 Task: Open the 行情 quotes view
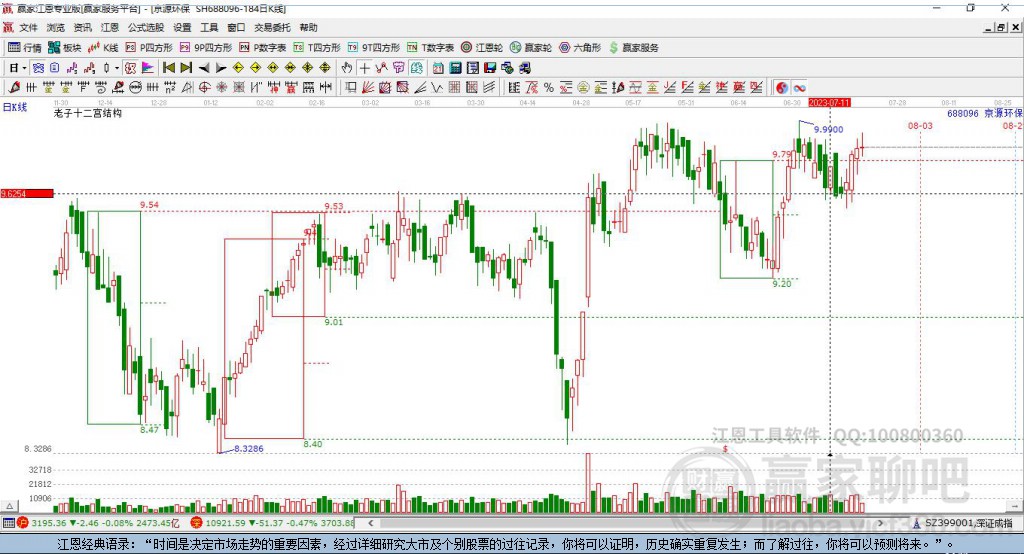[24, 48]
